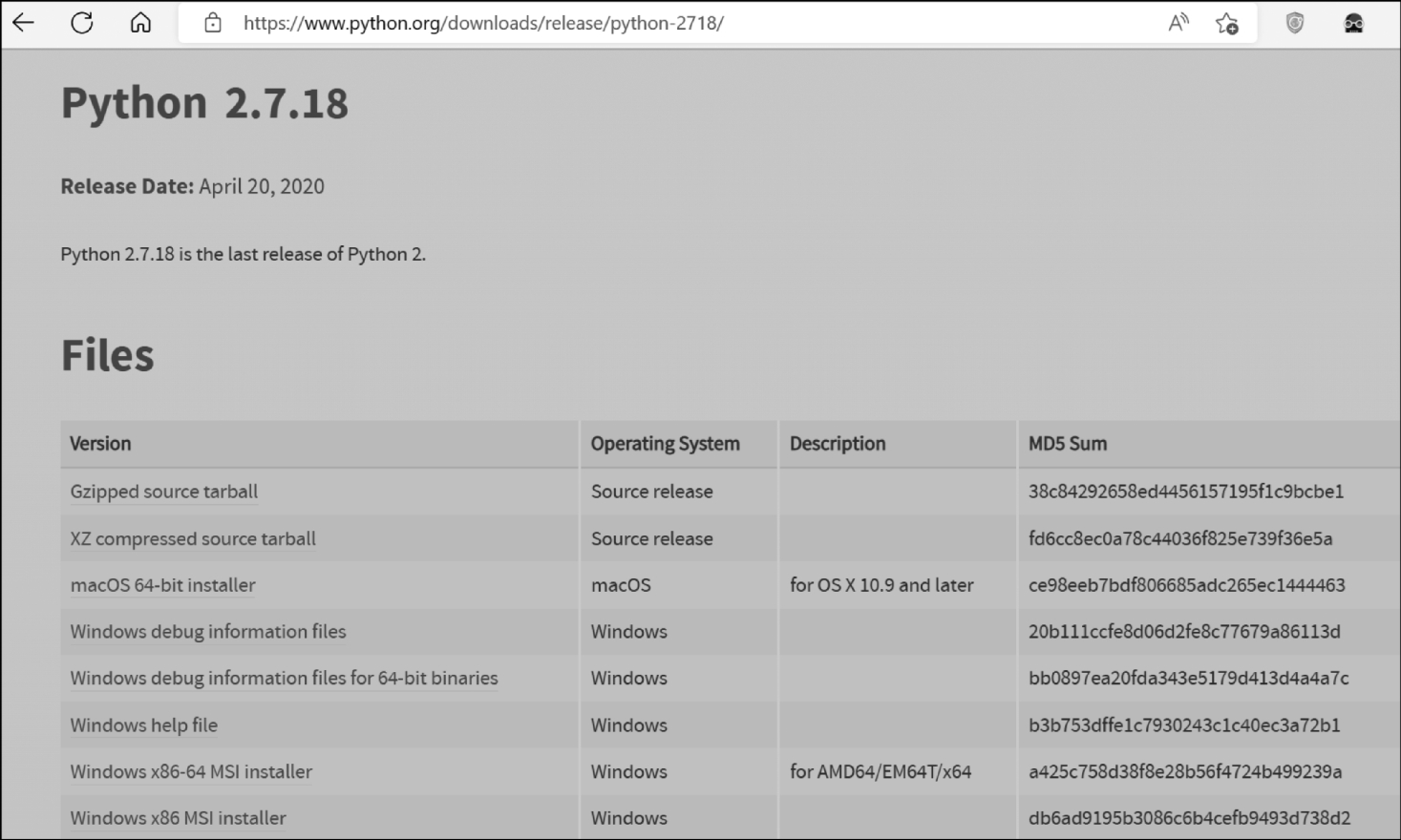Click the 'for AMD64/EM64T/x64' description
Viewport: 1401px width, 840px height.
[x=881, y=772]
